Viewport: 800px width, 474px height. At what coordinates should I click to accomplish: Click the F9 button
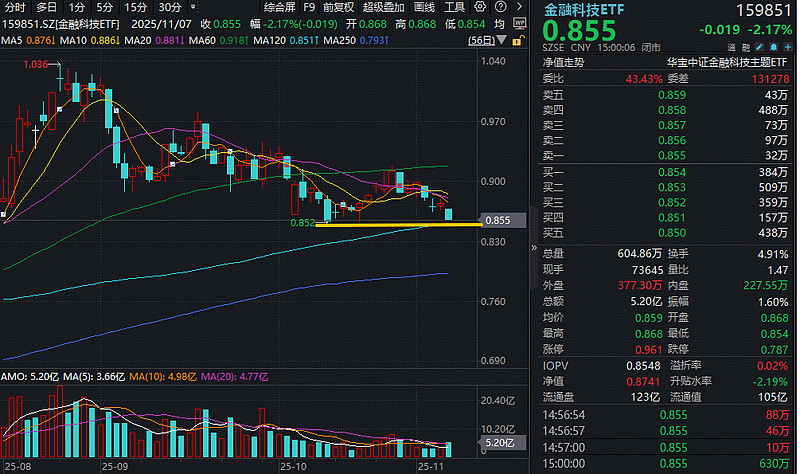[x=309, y=7]
